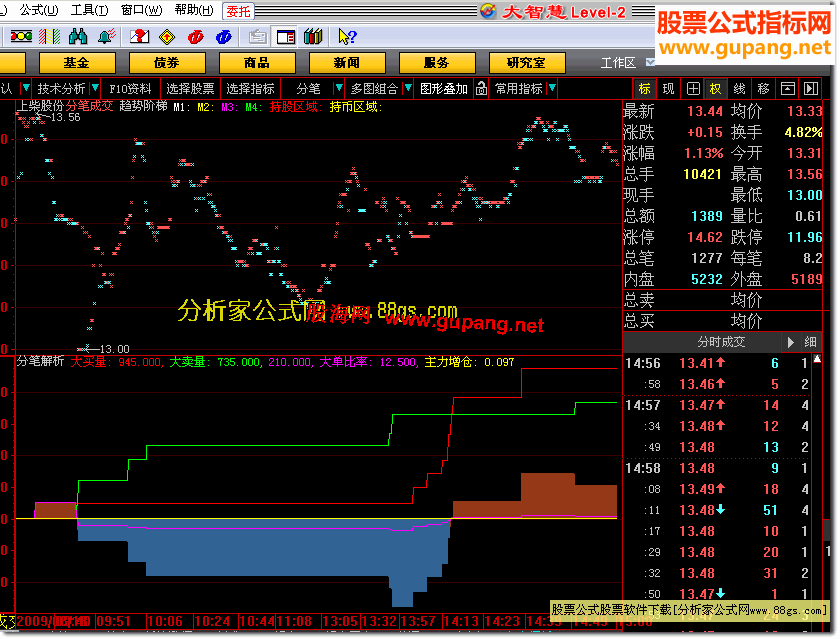Expand the 多图组合 dropdown arrow
This screenshot has width=840, height=639.
click(408, 88)
